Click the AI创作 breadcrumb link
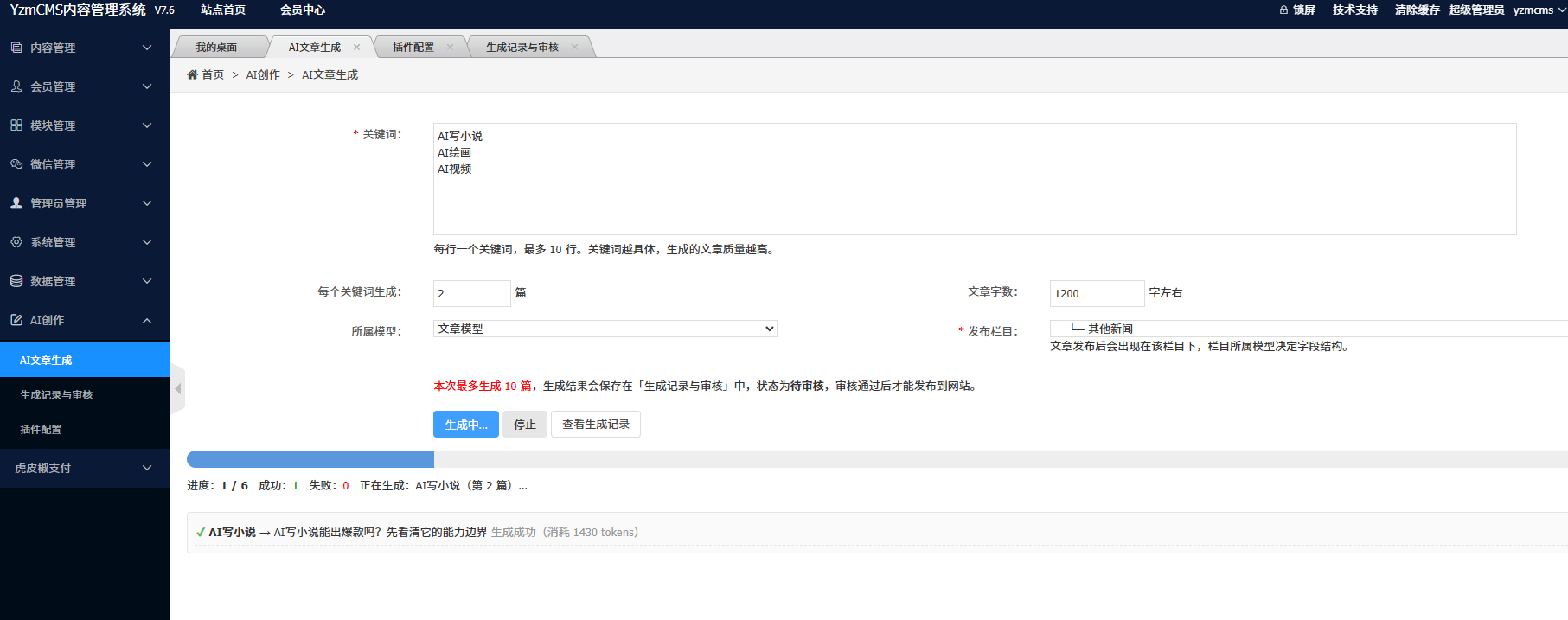This screenshot has height=620, width=1568. click(x=263, y=75)
